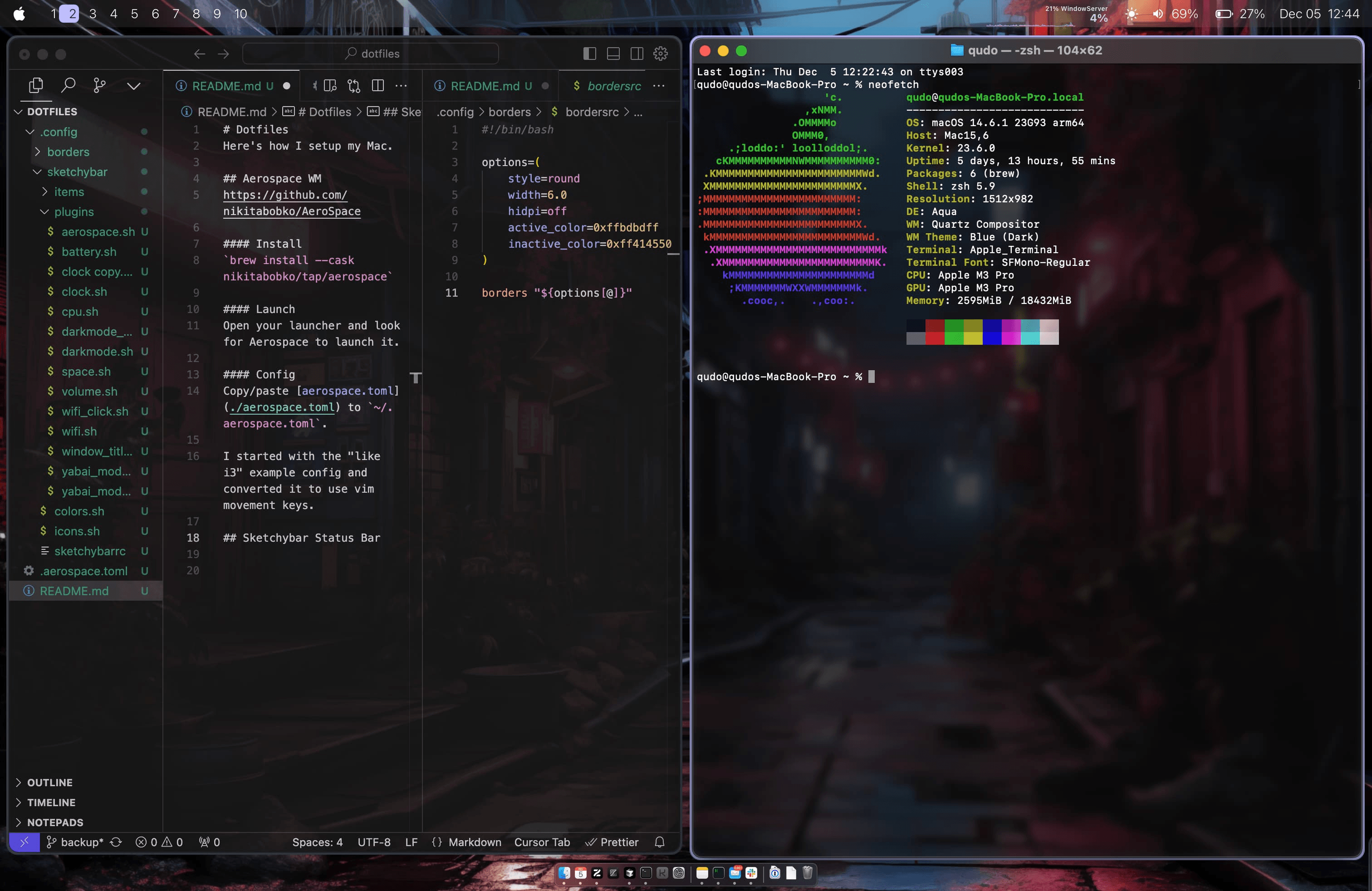
Task: Open Source Control branch icon
Action: click(x=100, y=85)
